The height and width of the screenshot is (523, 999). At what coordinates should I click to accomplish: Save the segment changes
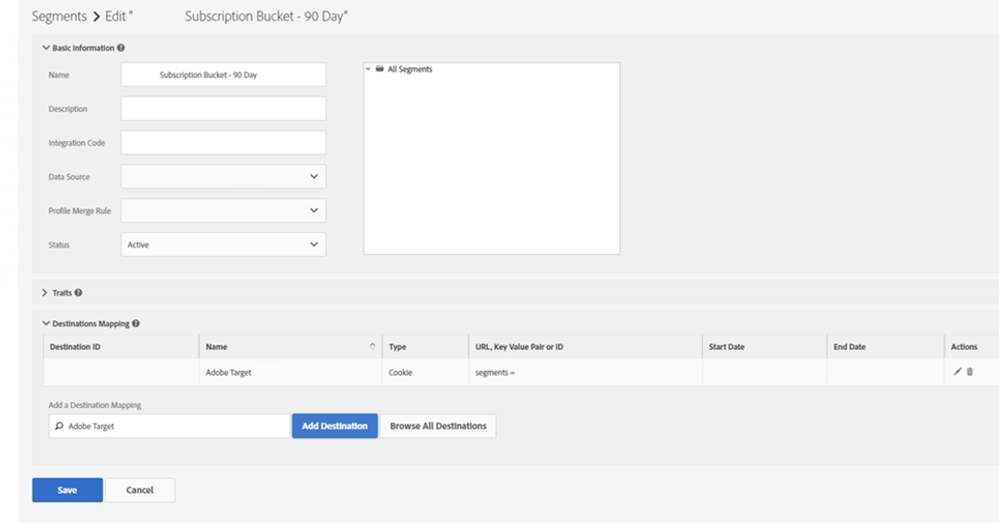tap(67, 490)
